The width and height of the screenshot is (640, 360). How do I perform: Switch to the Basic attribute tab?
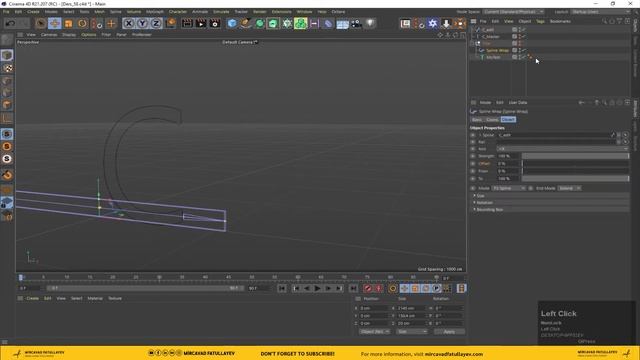(x=477, y=120)
